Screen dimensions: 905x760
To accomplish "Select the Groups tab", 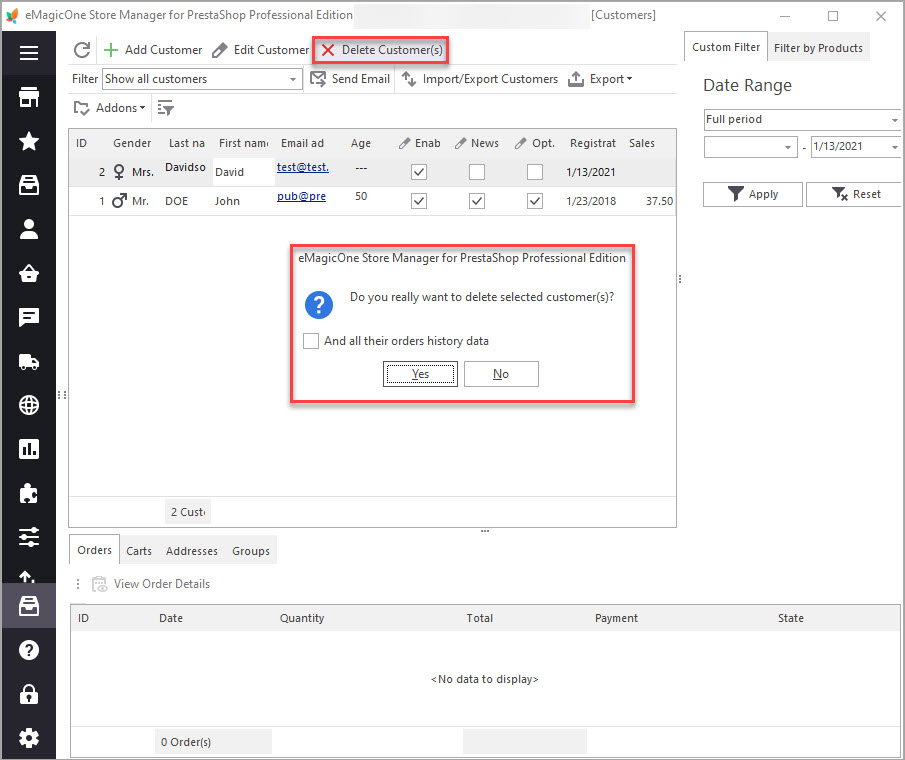I will [251, 551].
